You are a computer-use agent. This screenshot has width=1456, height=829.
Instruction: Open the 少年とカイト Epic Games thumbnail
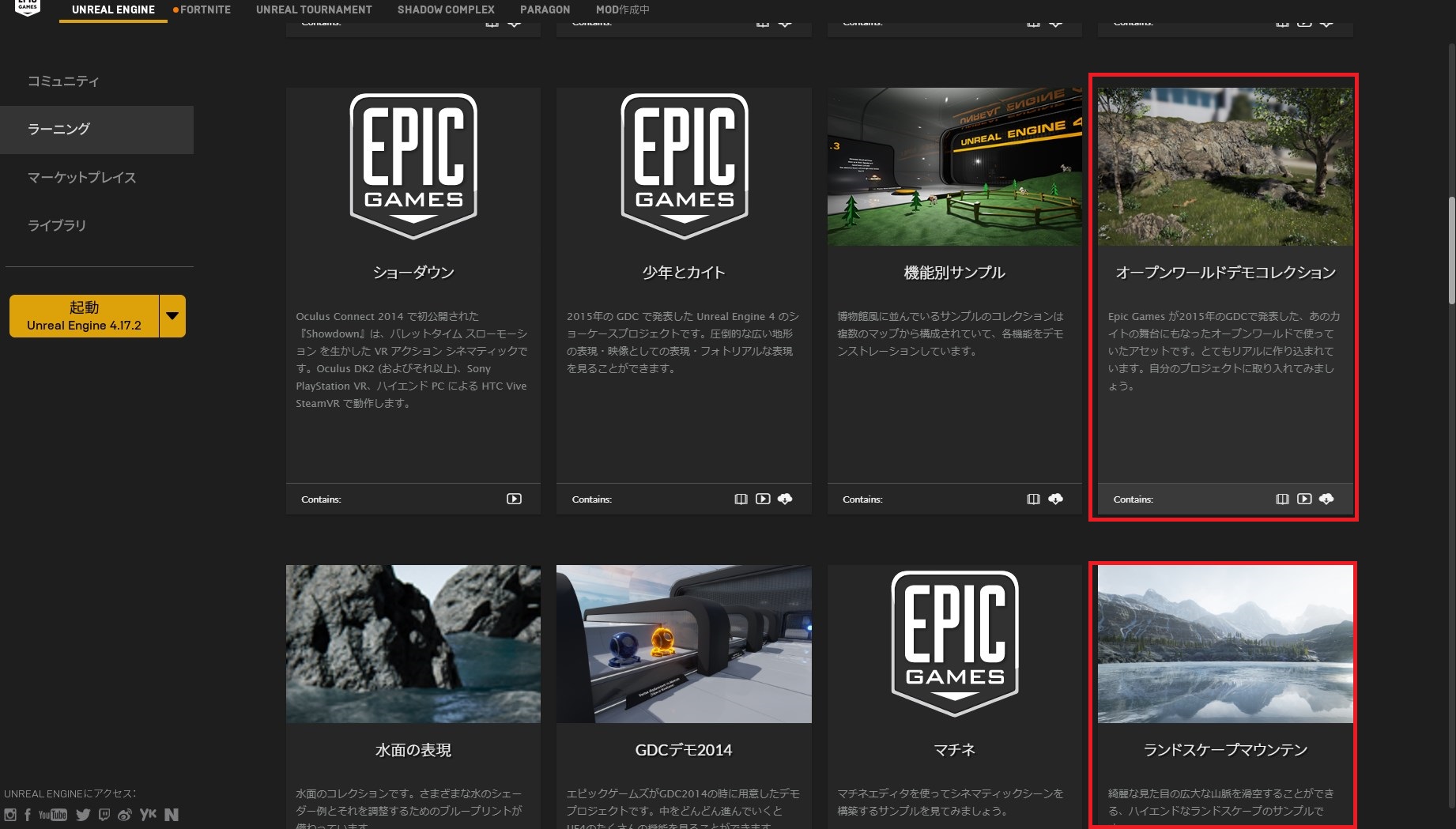684,167
